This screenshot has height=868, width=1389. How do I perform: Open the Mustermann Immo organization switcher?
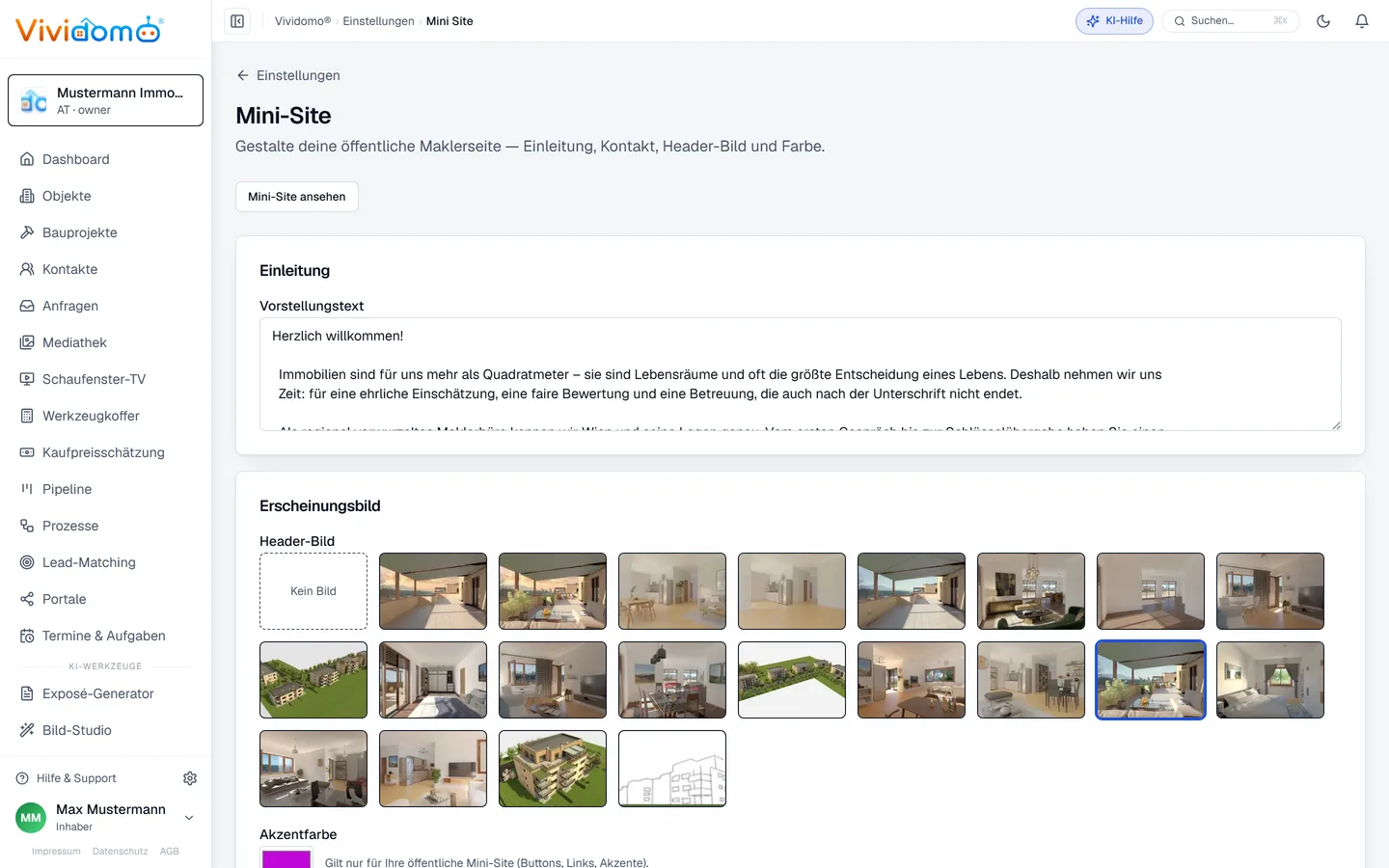(106, 100)
